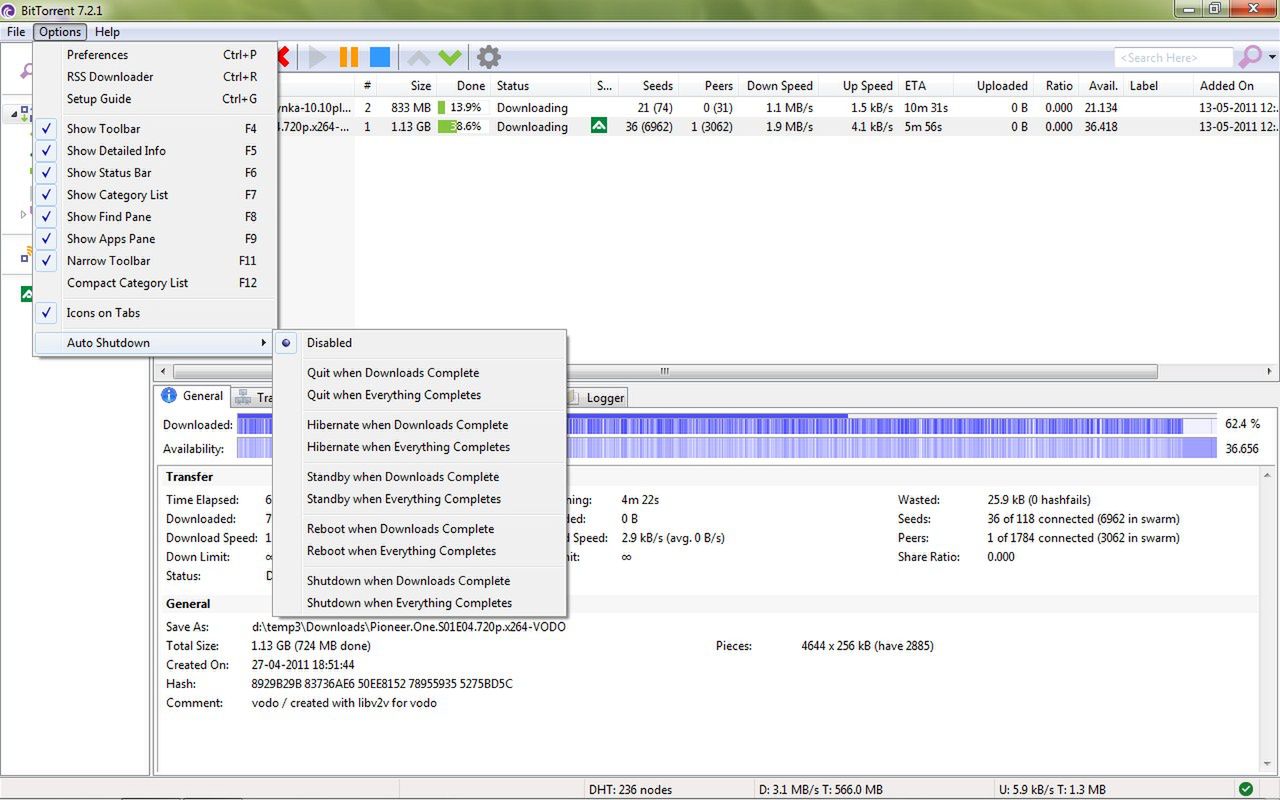This screenshot has width=1280, height=800.
Task: Click the 13.9% progress bar of the first torrent
Action: (x=462, y=107)
